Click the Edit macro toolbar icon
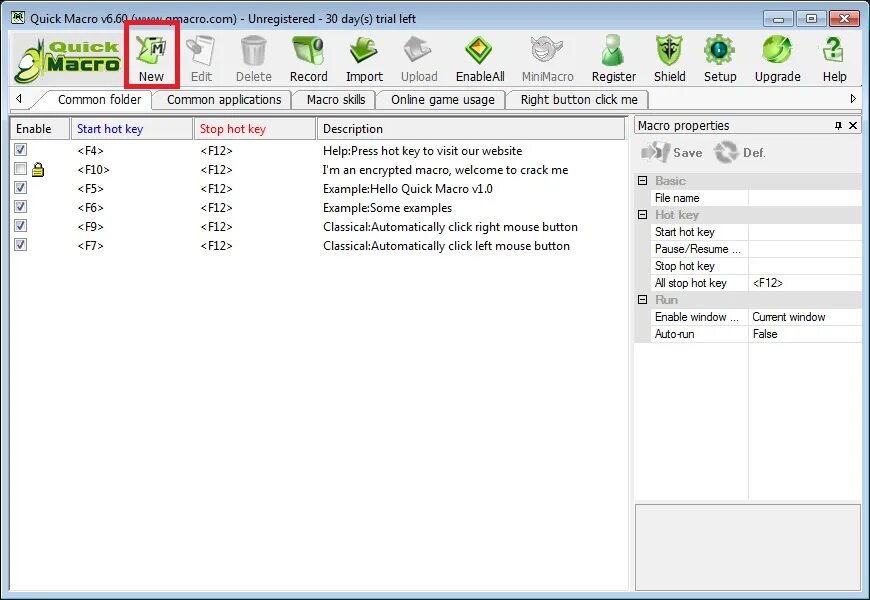The height and width of the screenshot is (600, 870). [x=201, y=58]
